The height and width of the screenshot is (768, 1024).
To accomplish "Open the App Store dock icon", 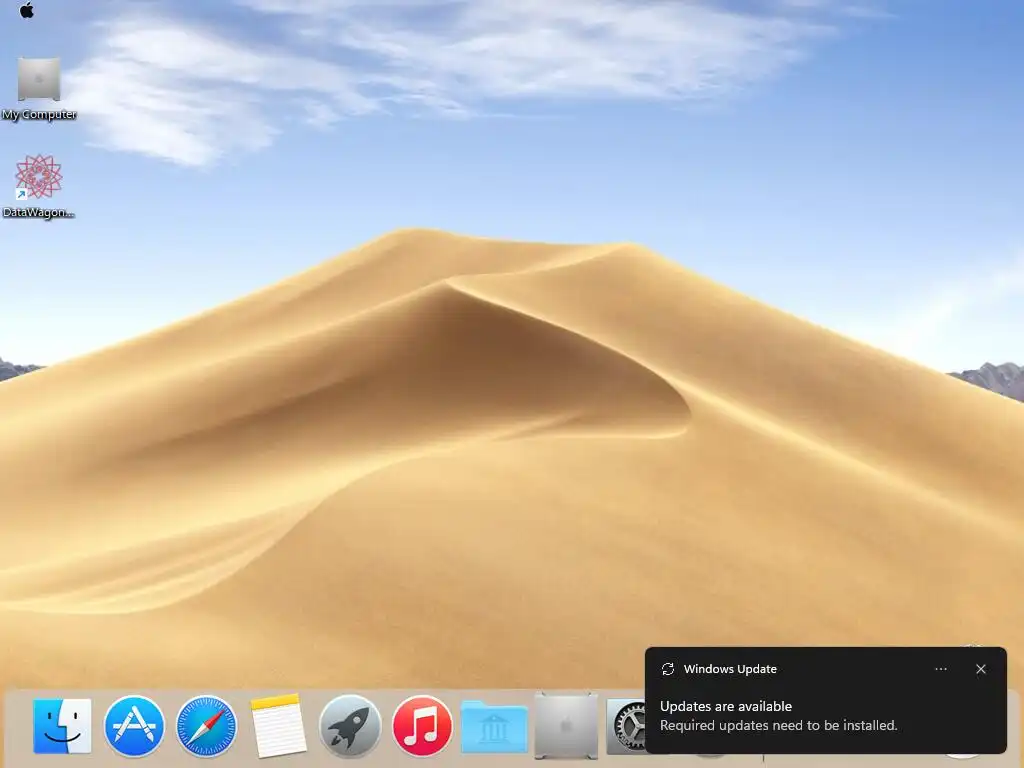I will click(x=134, y=726).
